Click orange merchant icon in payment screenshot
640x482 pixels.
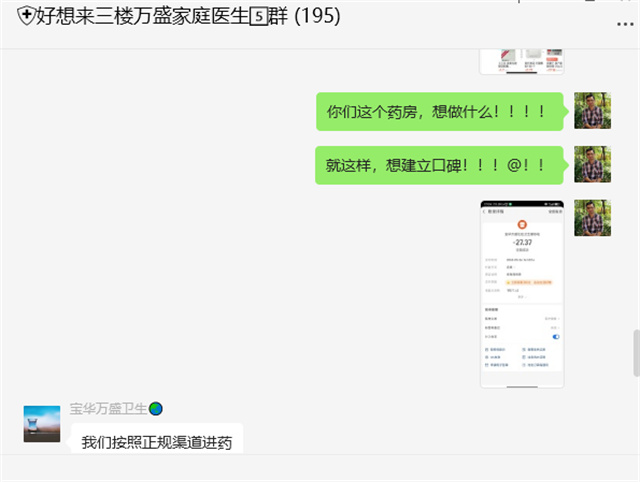pos(521,224)
